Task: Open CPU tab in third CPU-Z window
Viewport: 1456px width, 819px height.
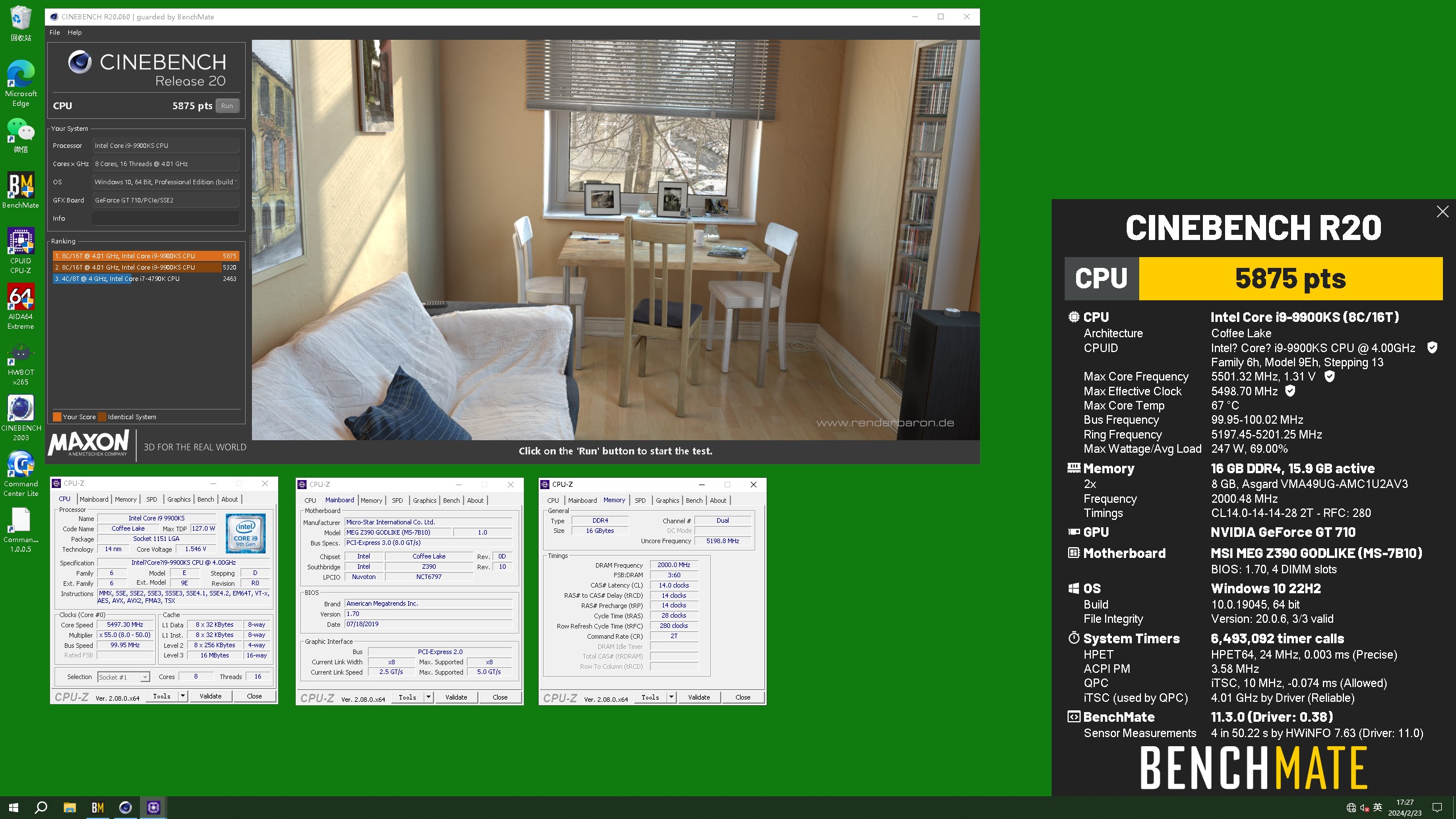Action: coord(553,500)
